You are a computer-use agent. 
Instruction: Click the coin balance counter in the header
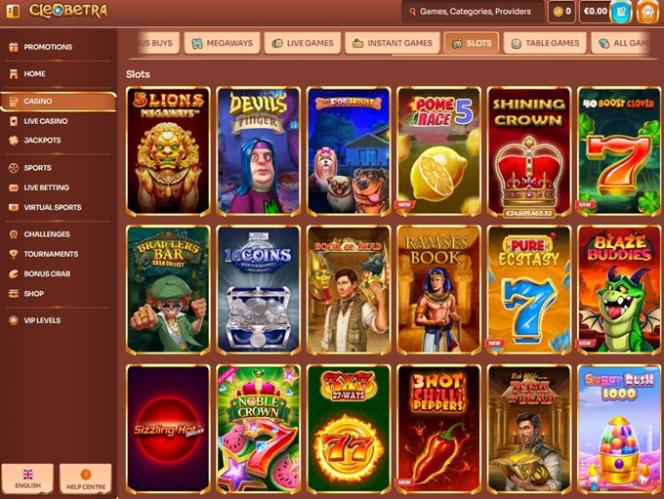562,12
